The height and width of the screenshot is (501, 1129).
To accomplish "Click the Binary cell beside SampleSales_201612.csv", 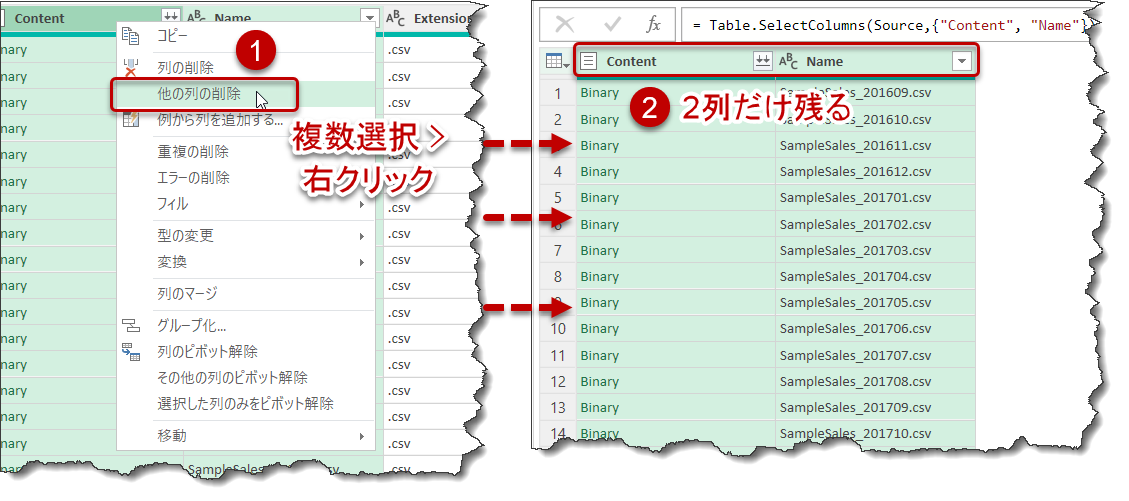I will coord(675,172).
